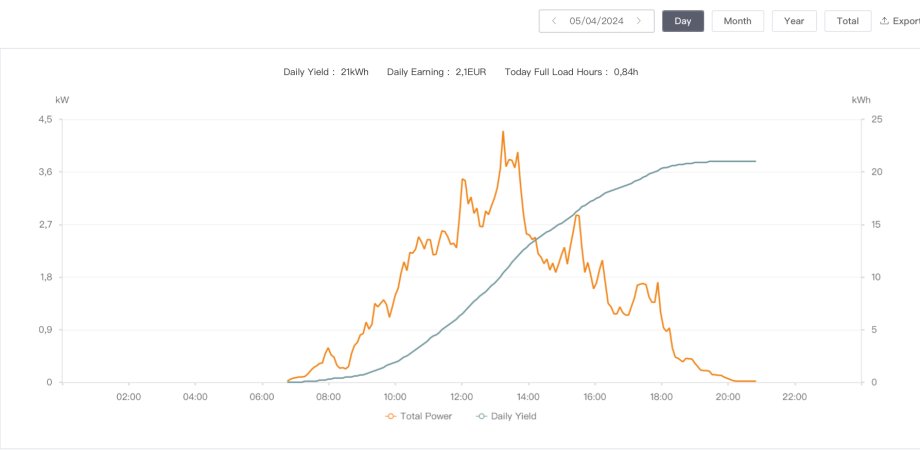Select the Day view tab
The image size is (920, 450).
click(683, 21)
